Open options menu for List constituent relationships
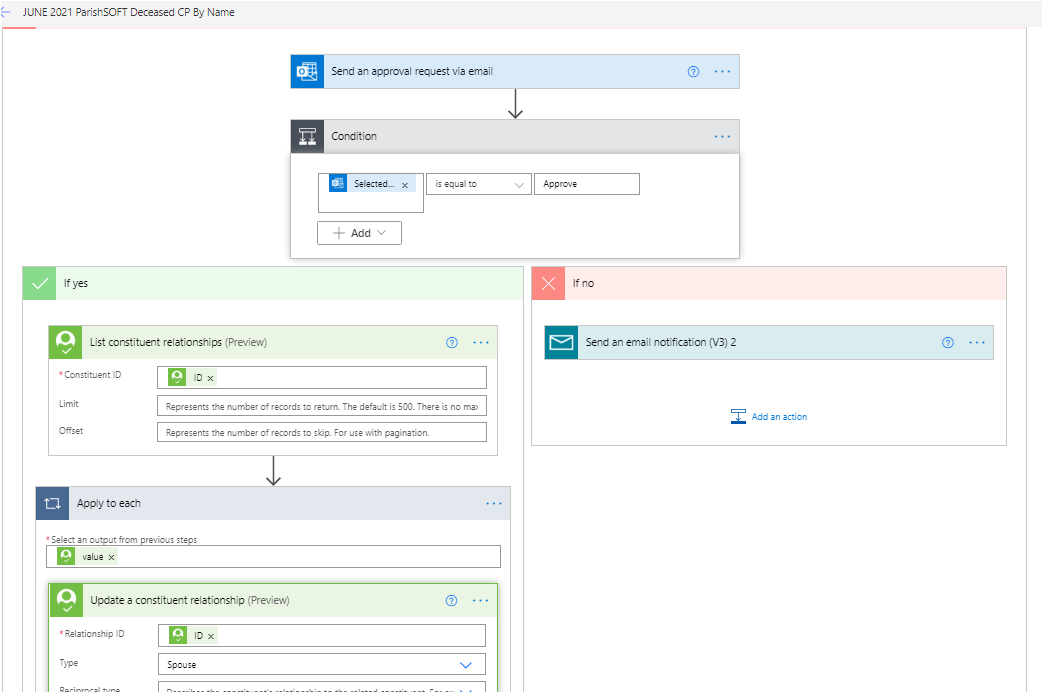 [x=481, y=343]
